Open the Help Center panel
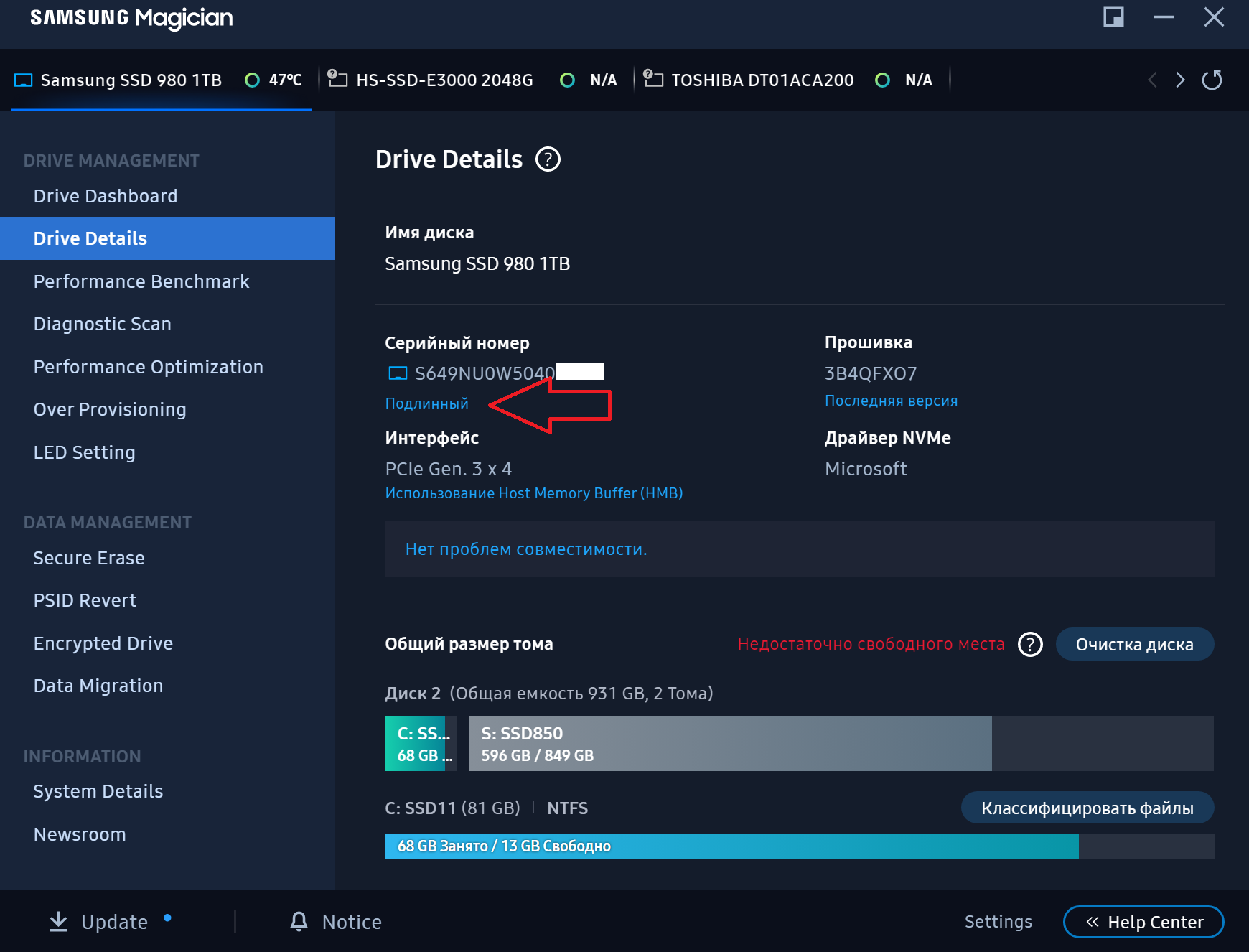The image size is (1249, 952). 1143,922
